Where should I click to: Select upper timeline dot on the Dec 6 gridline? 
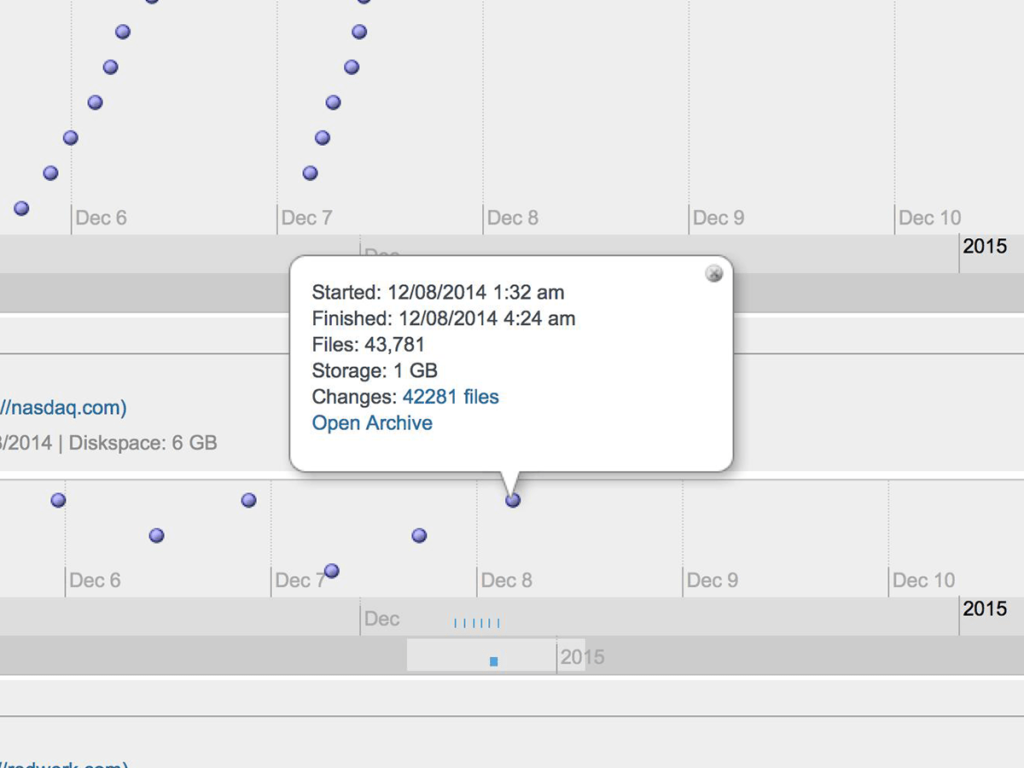click(71, 138)
